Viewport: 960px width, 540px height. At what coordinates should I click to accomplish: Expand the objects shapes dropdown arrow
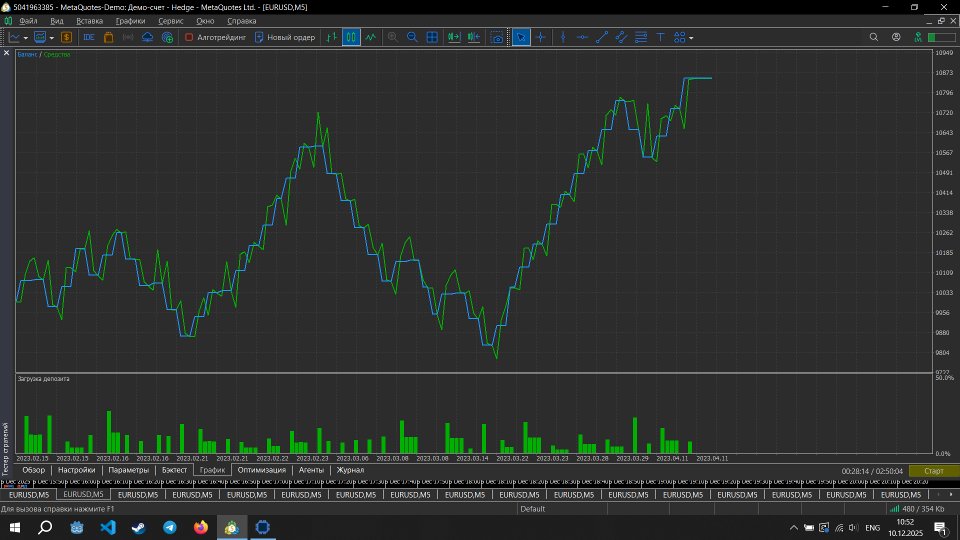point(691,38)
